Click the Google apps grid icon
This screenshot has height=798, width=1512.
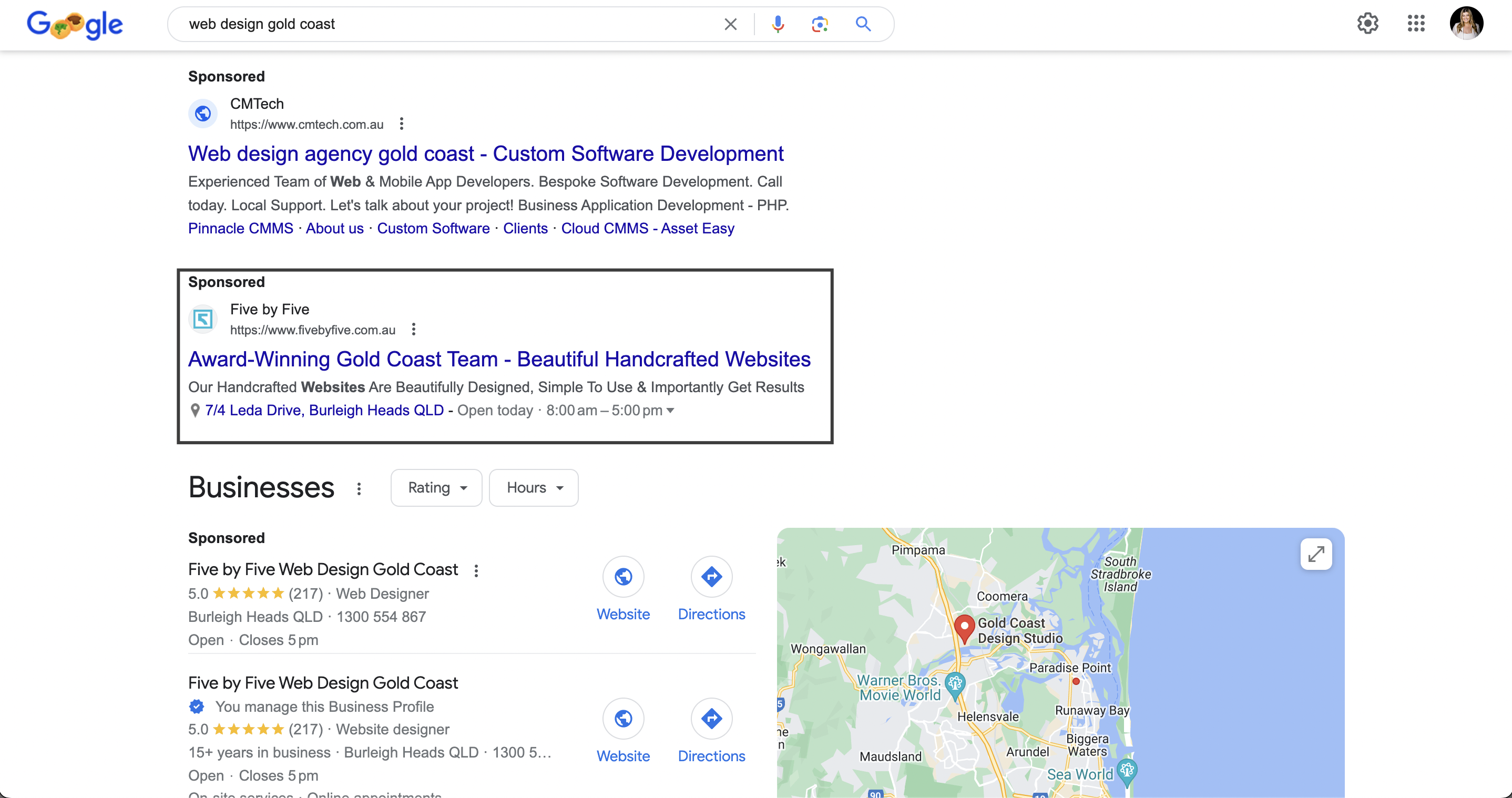(1416, 23)
